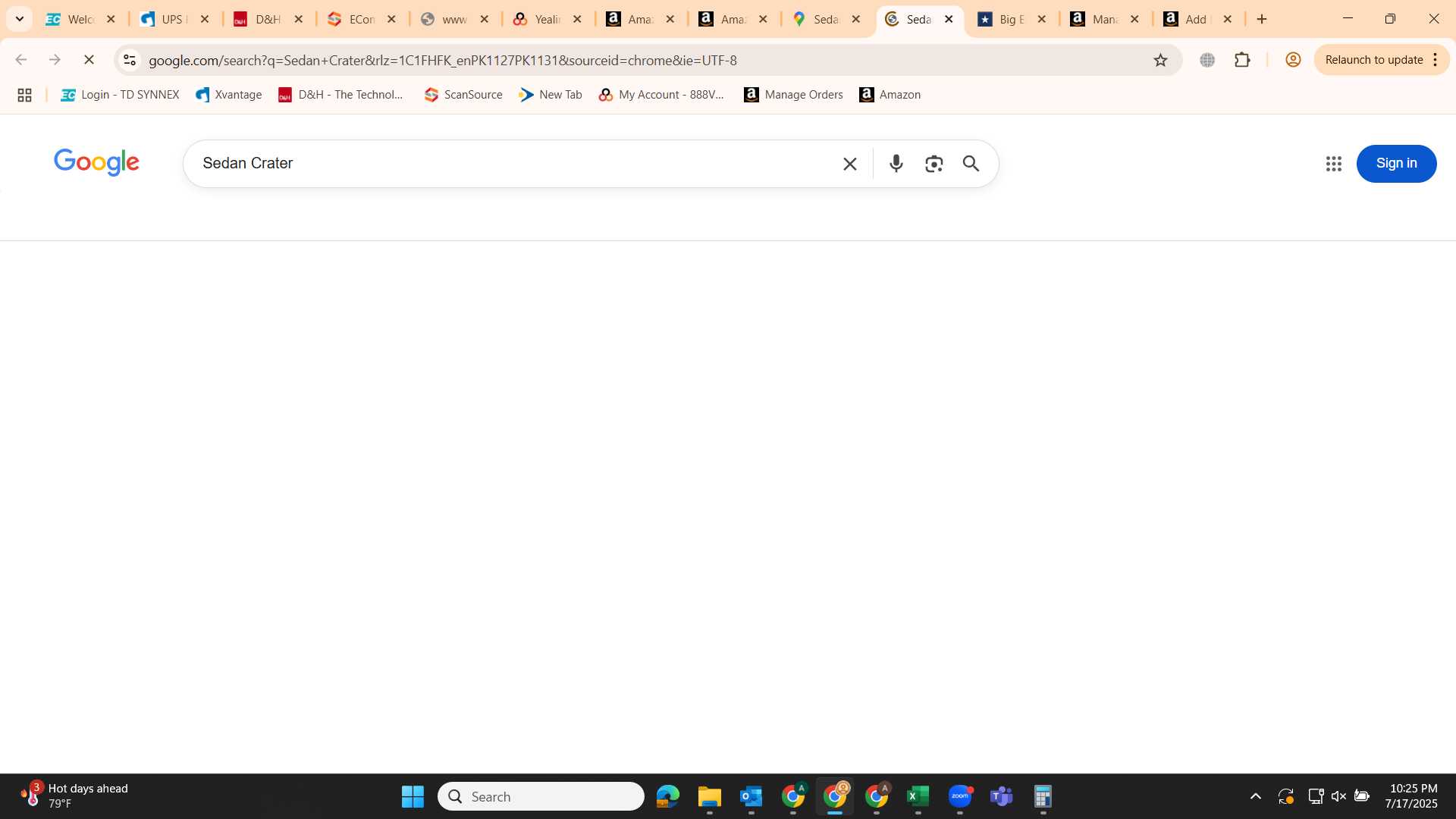Open the bookmarks bar apps grid
The width and height of the screenshot is (1456, 819).
coord(24,95)
